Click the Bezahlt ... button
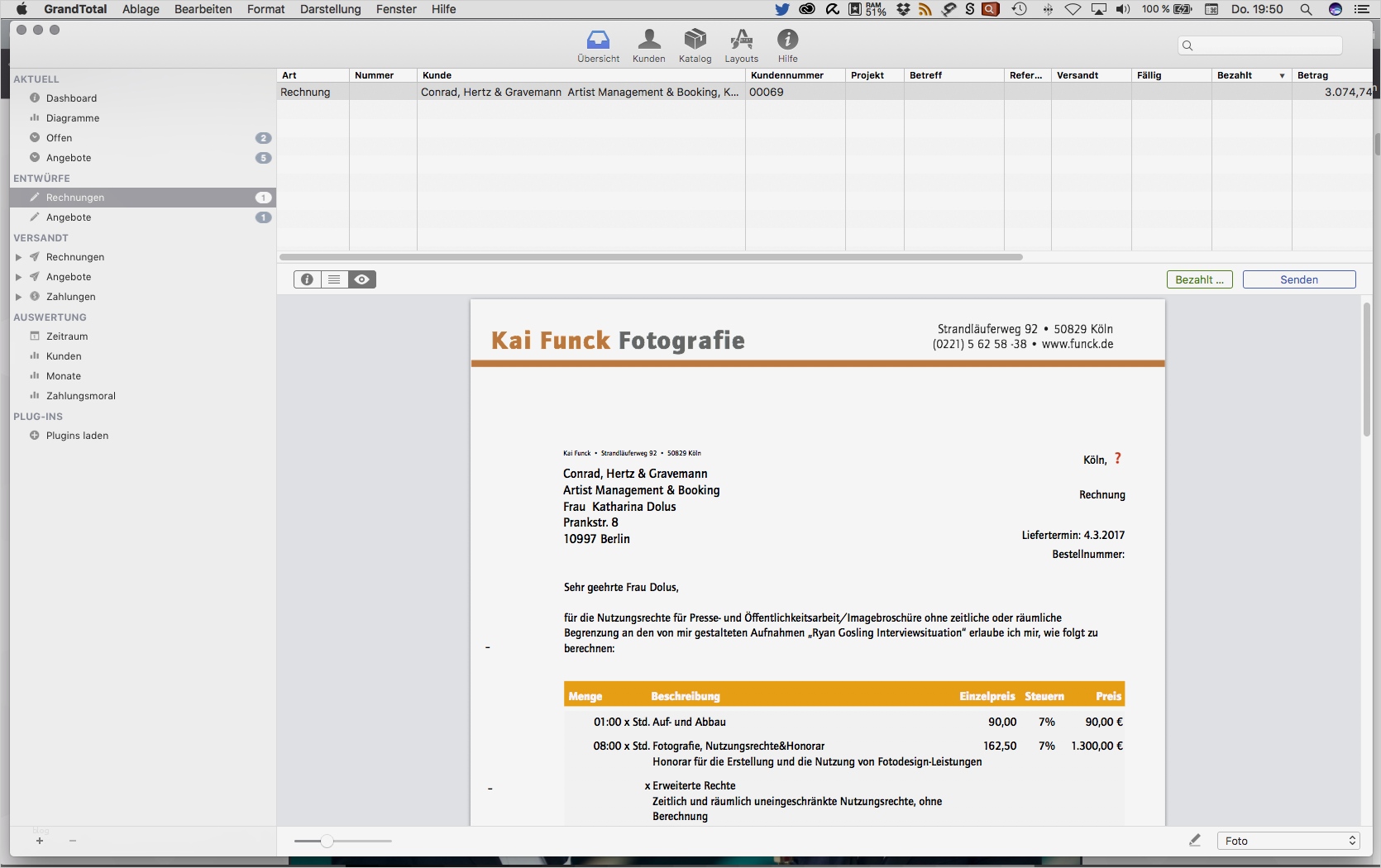1381x868 pixels. click(x=1199, y=279)
